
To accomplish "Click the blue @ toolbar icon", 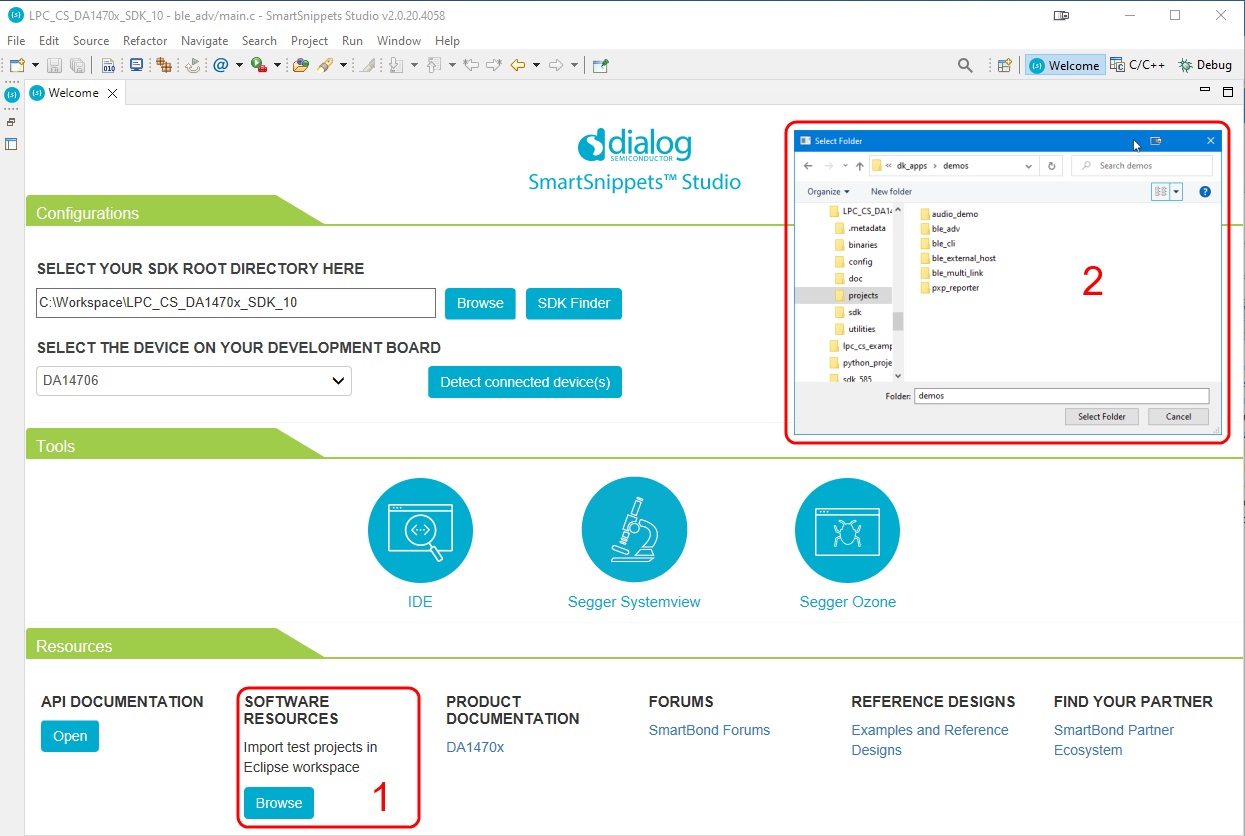I will coord(221,65).
